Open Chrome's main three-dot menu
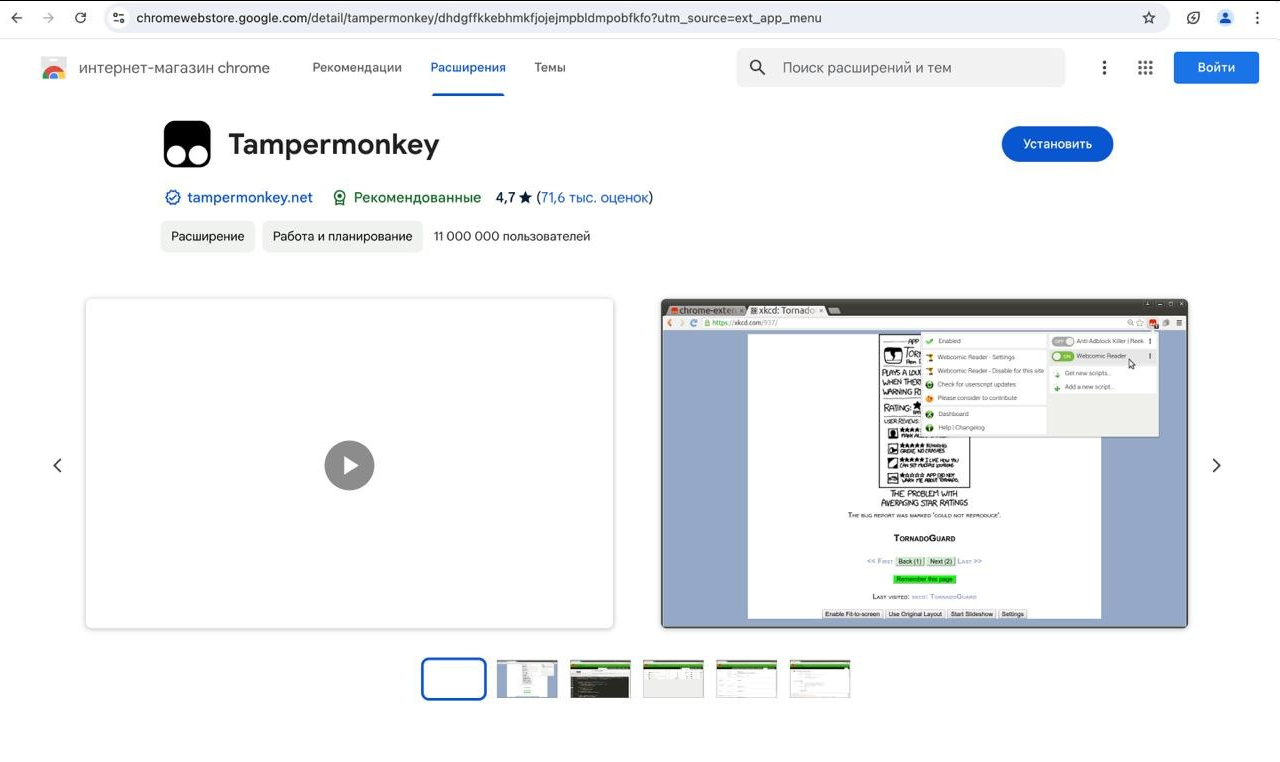 [x=1257, y=18]
